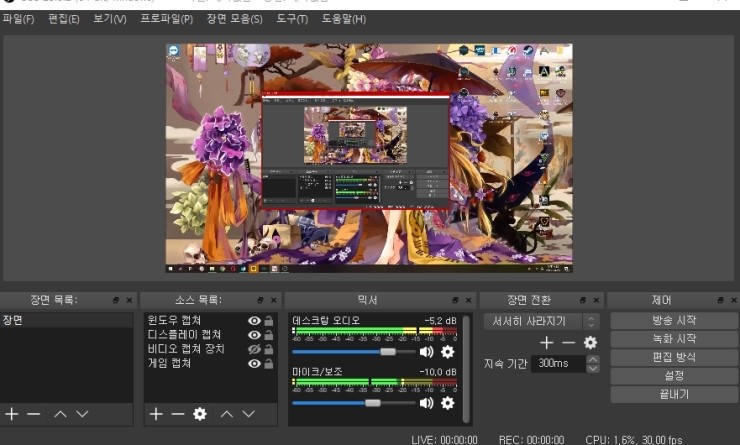Add a new scene with plus icon
Image resolution: width=740 pixels, height=445 pixels.
(x=12, y=414)
